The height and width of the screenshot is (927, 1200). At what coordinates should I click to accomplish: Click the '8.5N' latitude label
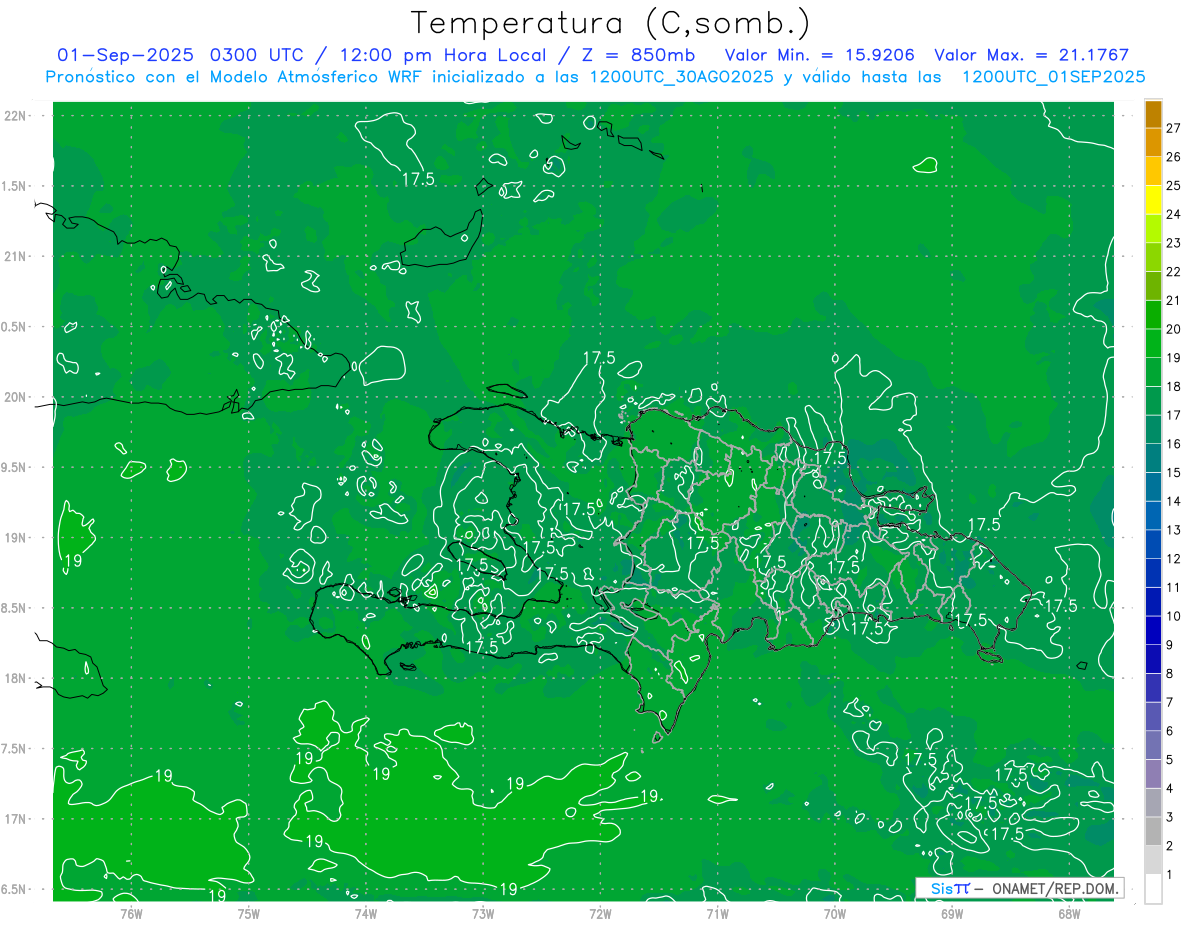click(x=13, y=608)
